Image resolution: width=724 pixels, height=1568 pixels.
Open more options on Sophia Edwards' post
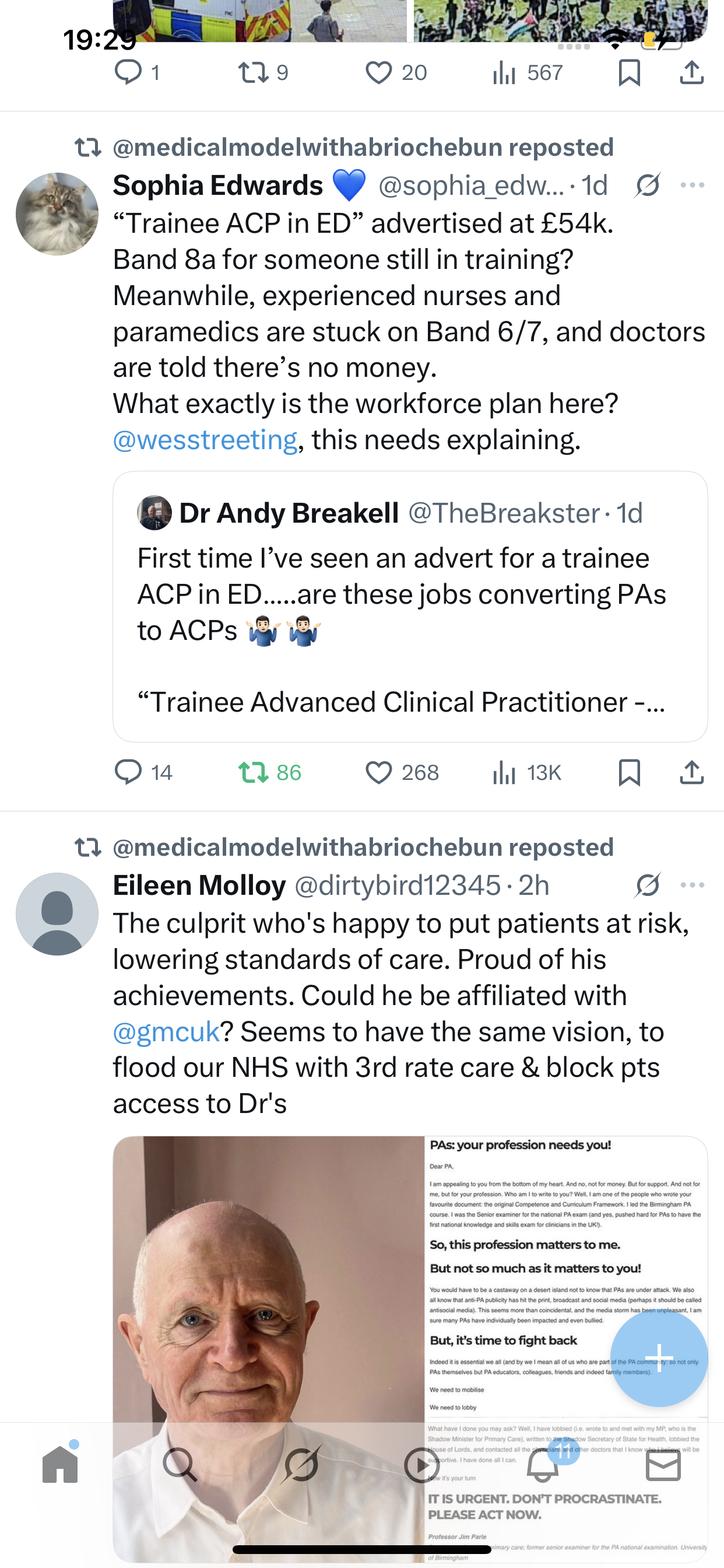tap(692, 185)
